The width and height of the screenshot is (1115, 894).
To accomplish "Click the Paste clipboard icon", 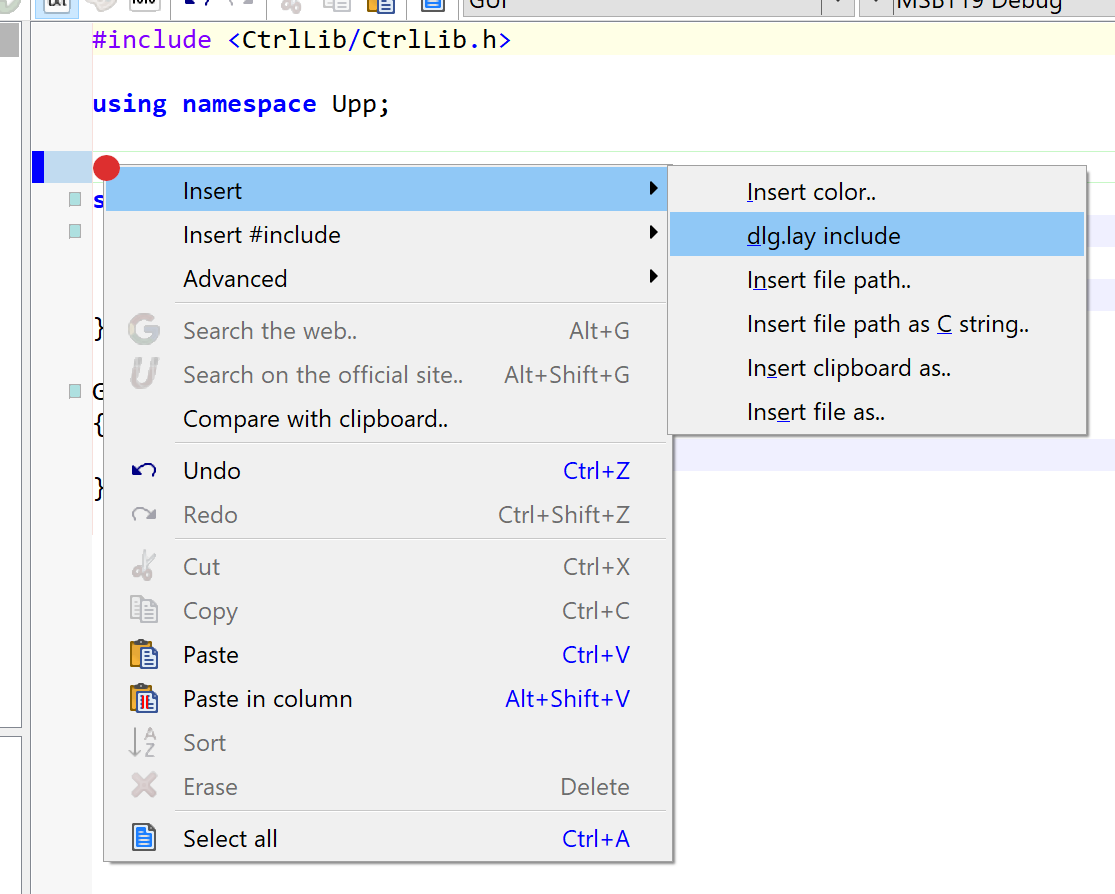I will 144,655.
